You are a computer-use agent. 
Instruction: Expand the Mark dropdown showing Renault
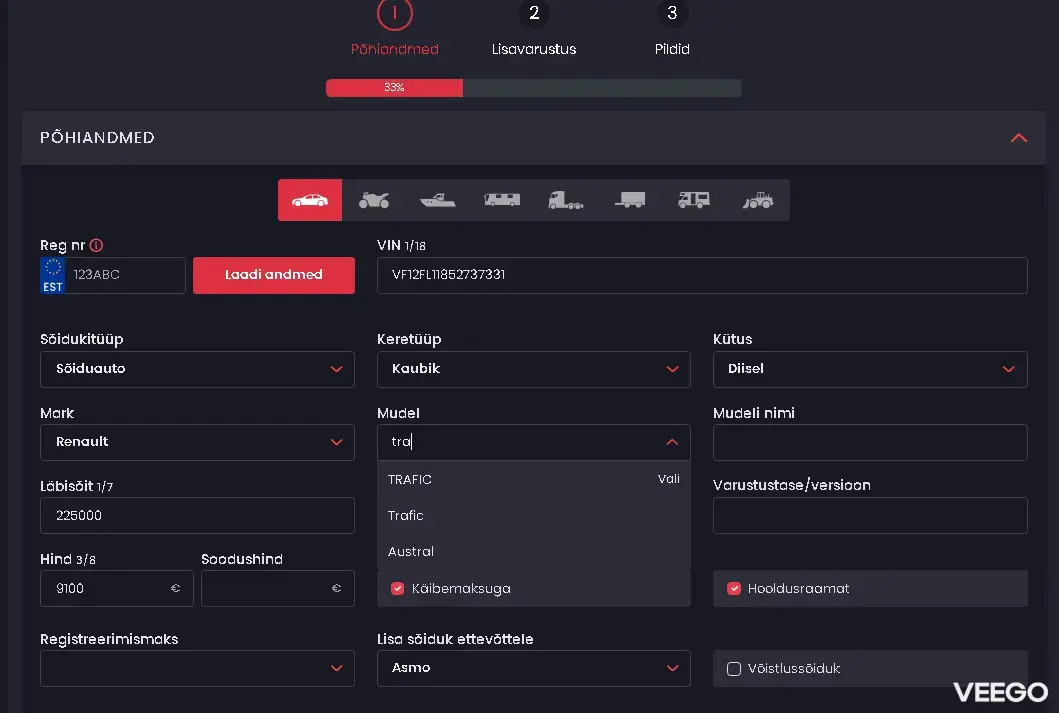point(197,442)
